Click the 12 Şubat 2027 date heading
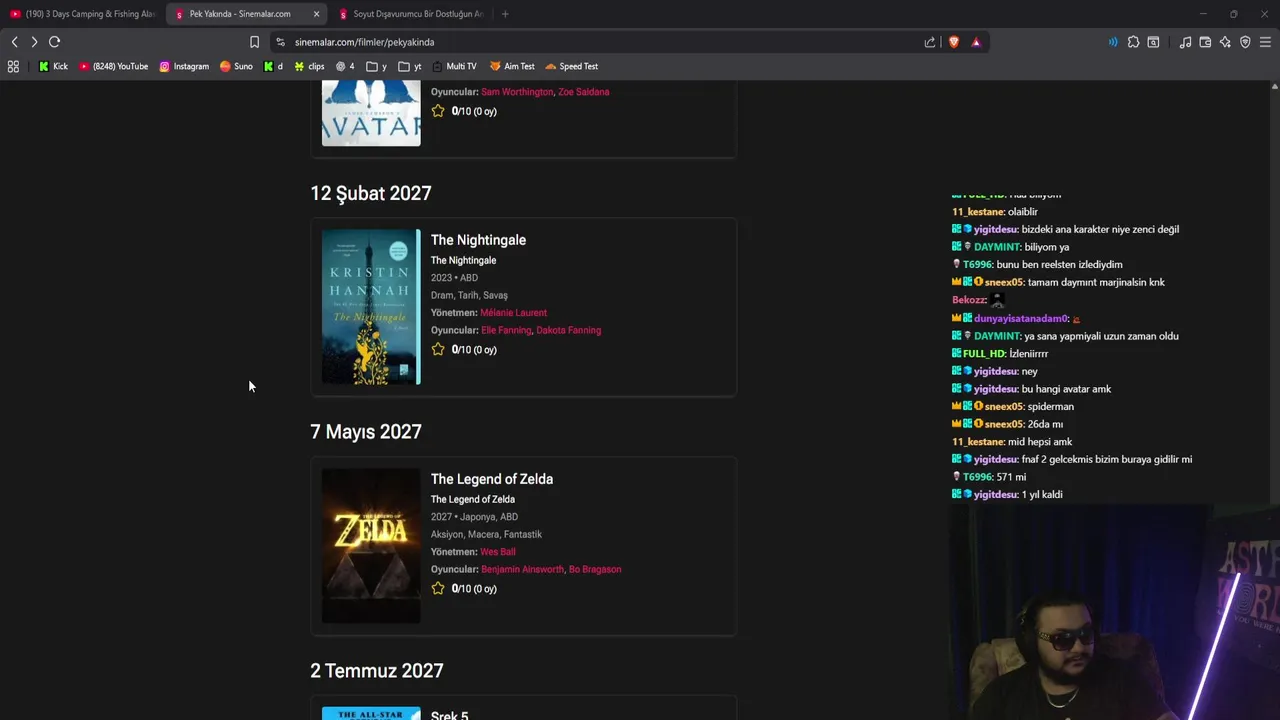 (x=371, y=193)
